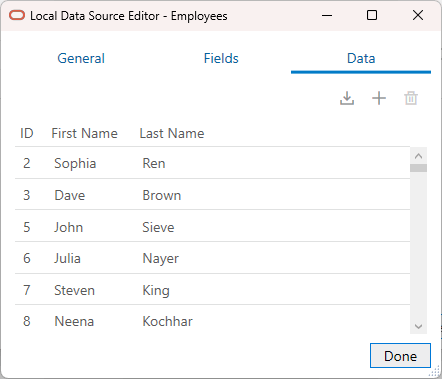Click scrollbar up arrow
Screen dimensions: 442x379
[x=419, y=156]
